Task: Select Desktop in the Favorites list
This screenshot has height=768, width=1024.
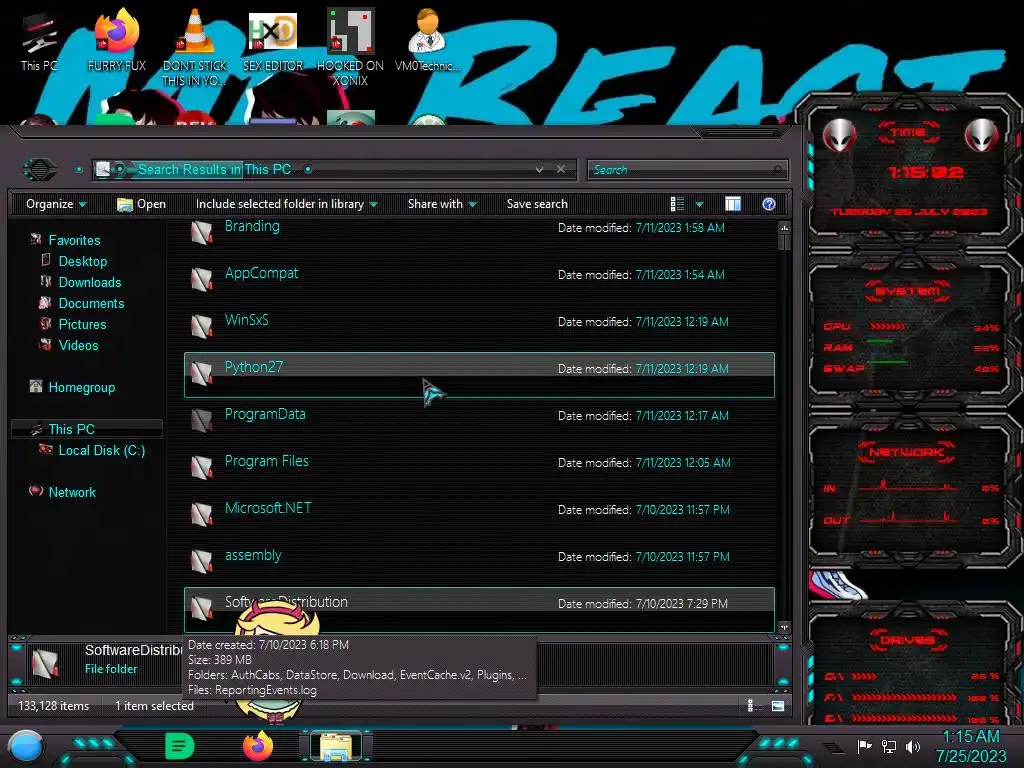Action: tap(82, 261)
